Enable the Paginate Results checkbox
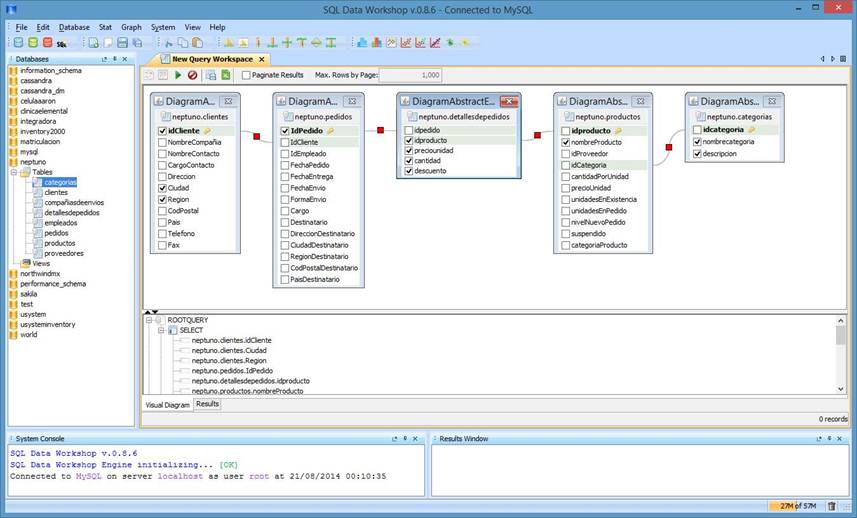Viewport: 857px width, 518px height. click(x=246, y=75)
